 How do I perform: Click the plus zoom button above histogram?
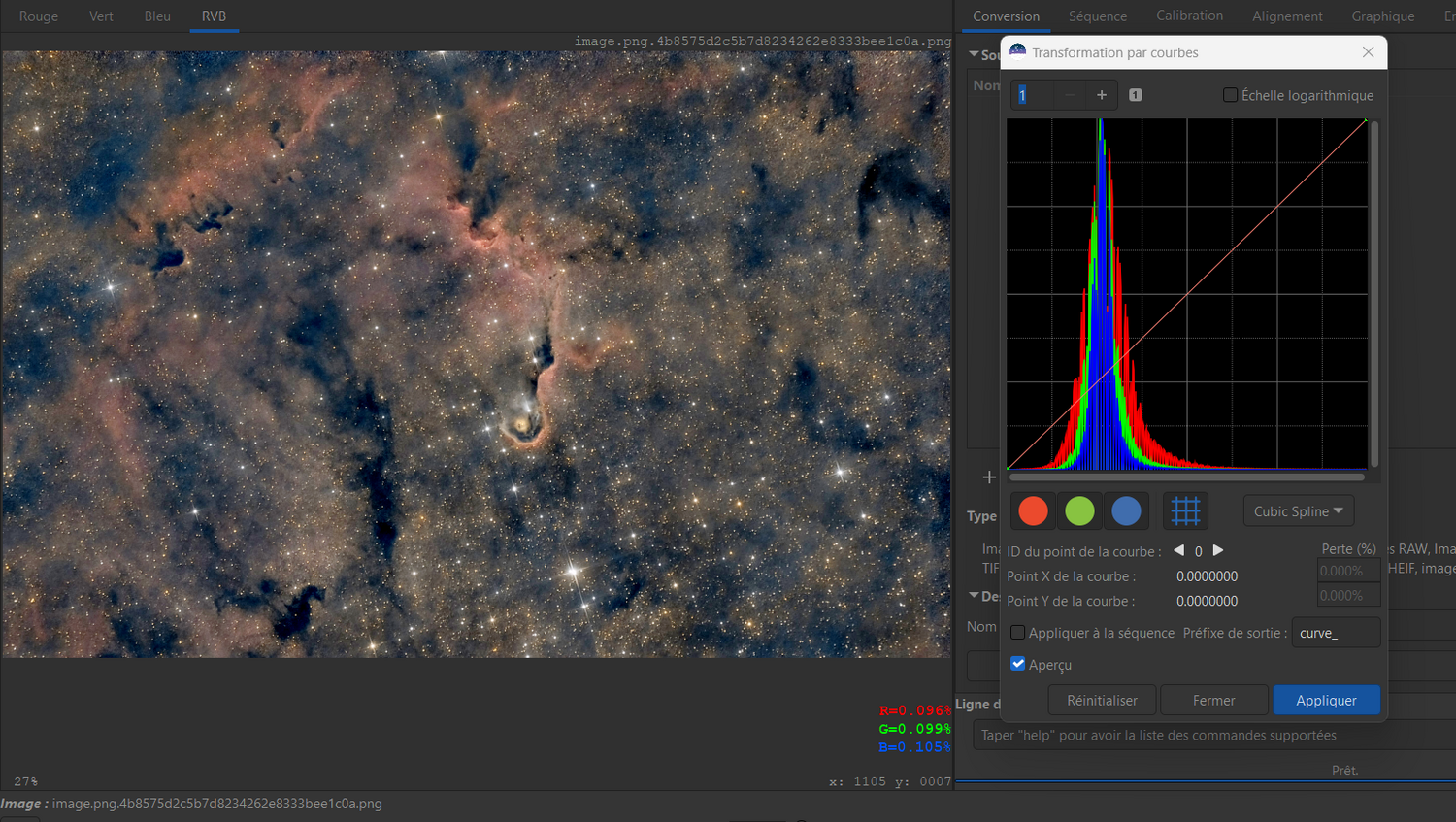pos(1102,95)
